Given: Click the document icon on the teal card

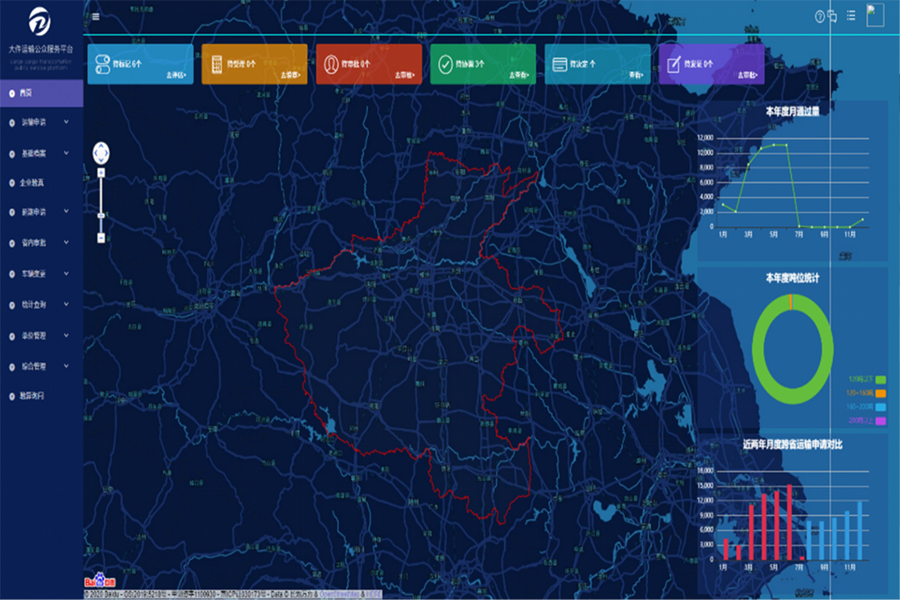Looking at the screenshot, I should point(560,64).
